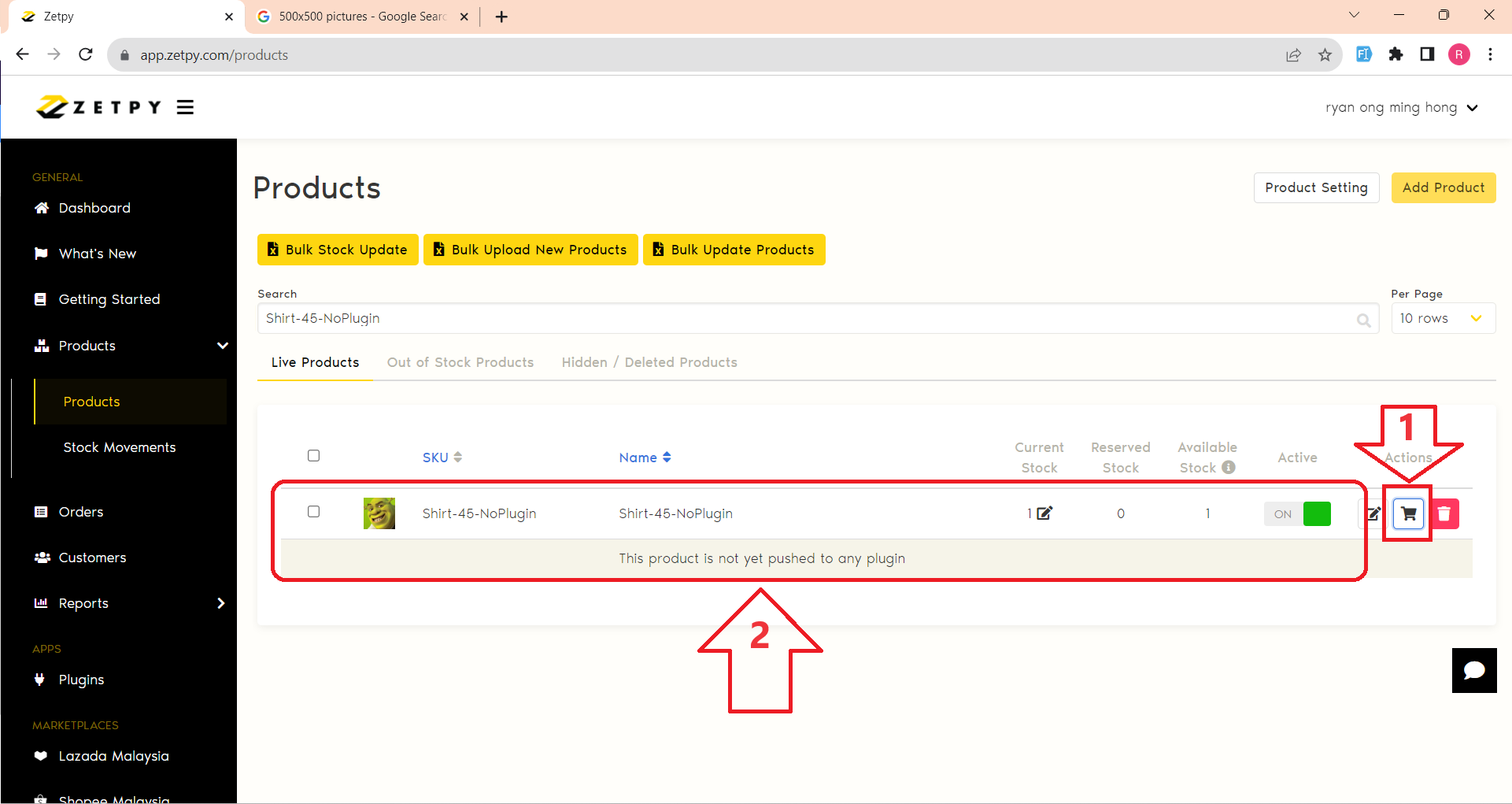1512x804 pixels.
Task: Go back in the browser
Action: [22, 54]
